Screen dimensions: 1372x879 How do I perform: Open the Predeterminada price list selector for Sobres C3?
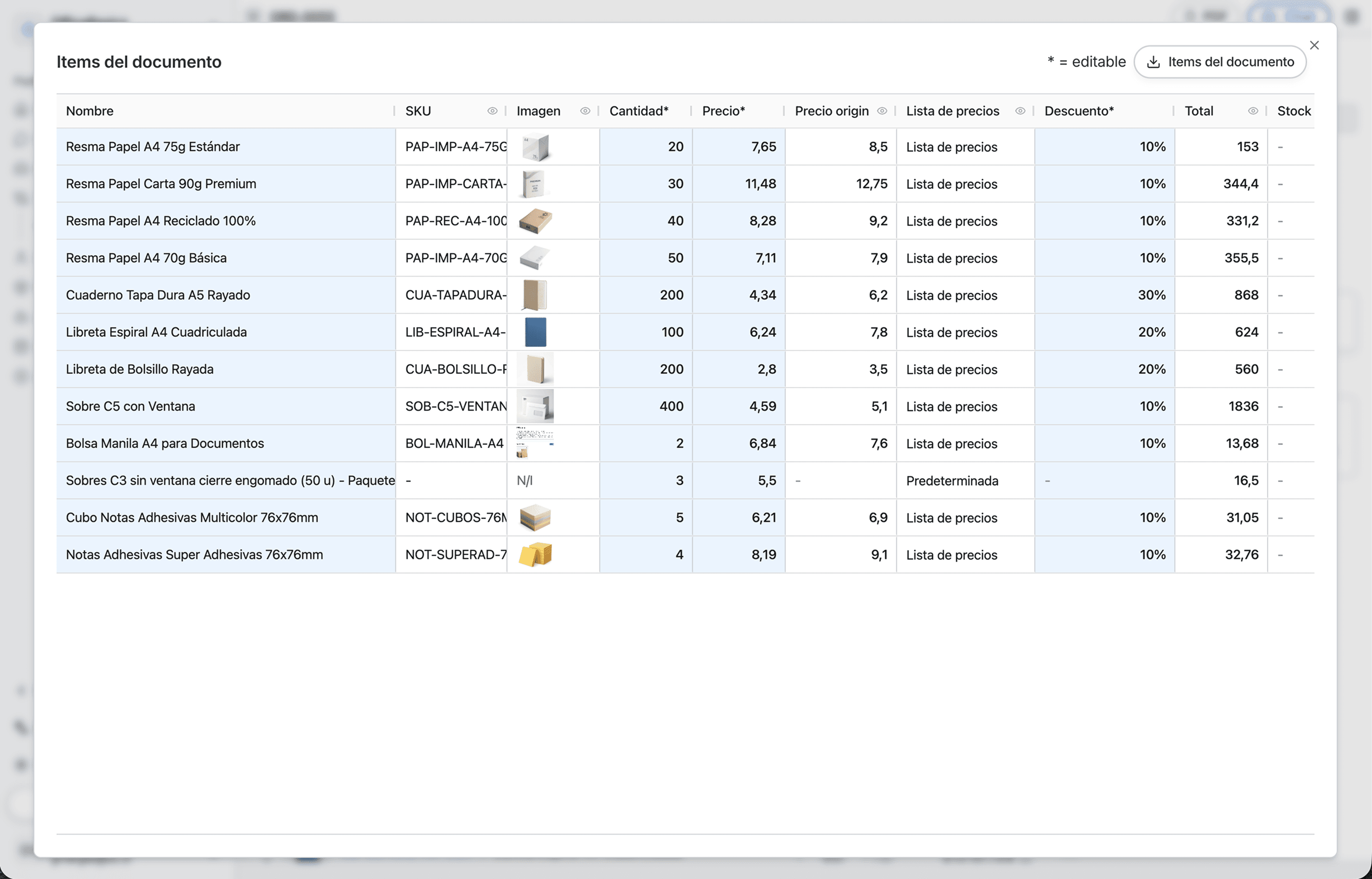(951, 480)
